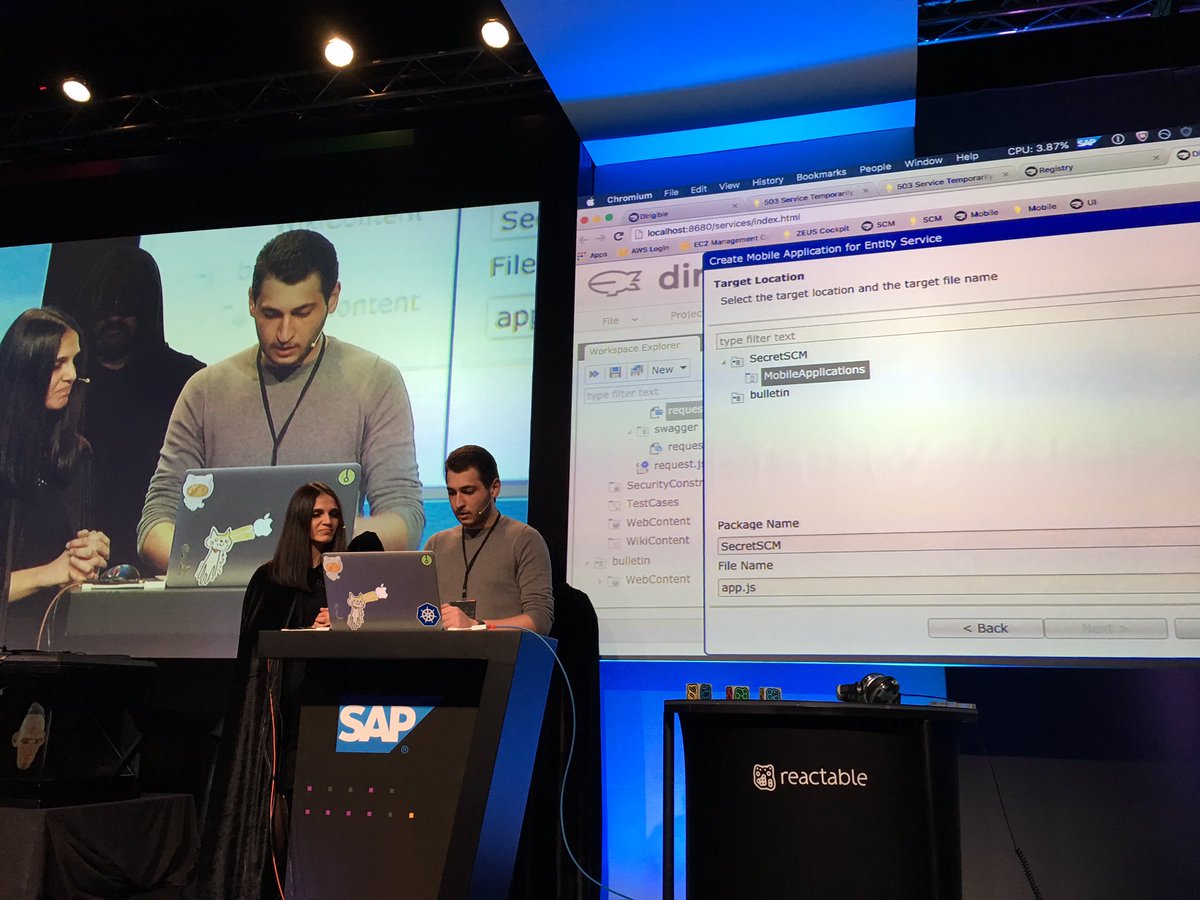The height and width of the screenshot is (900, 1200).
Task: Open the EC2 Management bookmark
Action: point(722,241)
